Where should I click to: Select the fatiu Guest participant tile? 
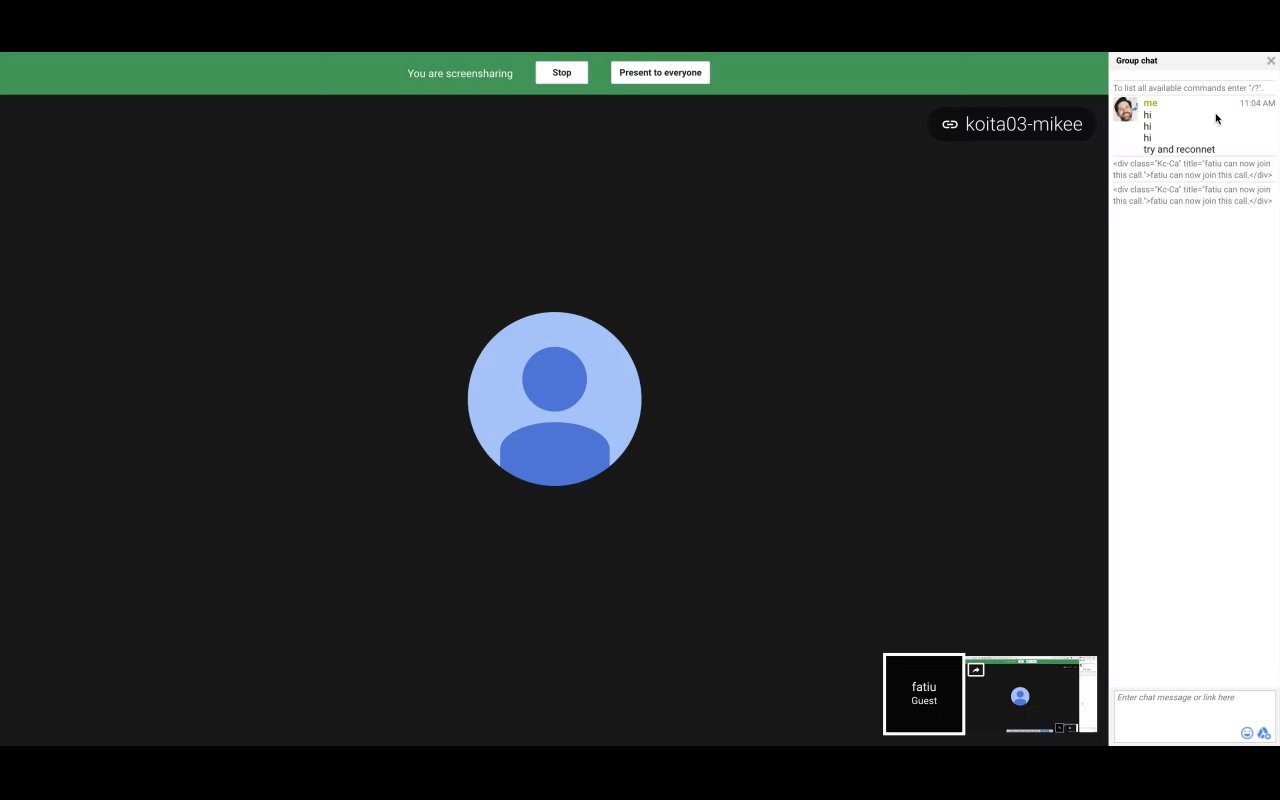click(x=924, y=694)
